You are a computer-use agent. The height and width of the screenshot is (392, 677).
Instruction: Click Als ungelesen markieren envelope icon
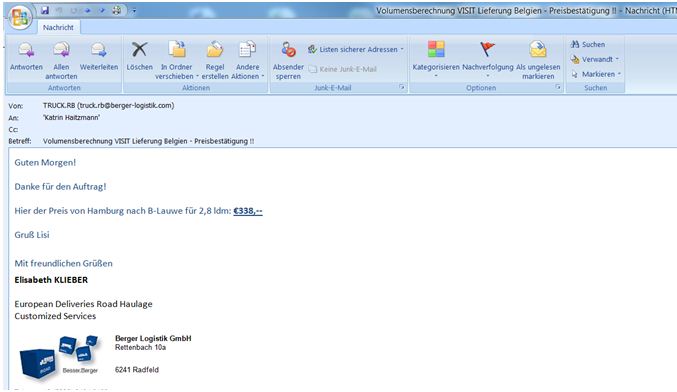pyautogui.click(x=538, y=49)
